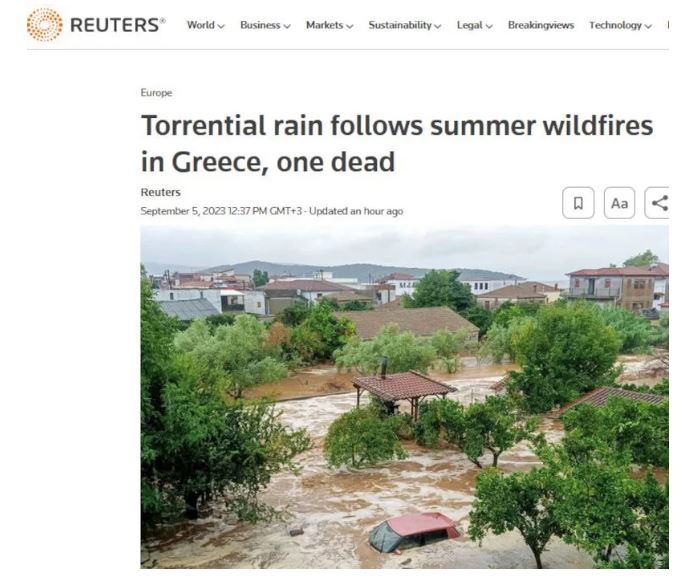Click the Technology menu chevron arrow
Screen dimensions: 684x580
[648, 26]
